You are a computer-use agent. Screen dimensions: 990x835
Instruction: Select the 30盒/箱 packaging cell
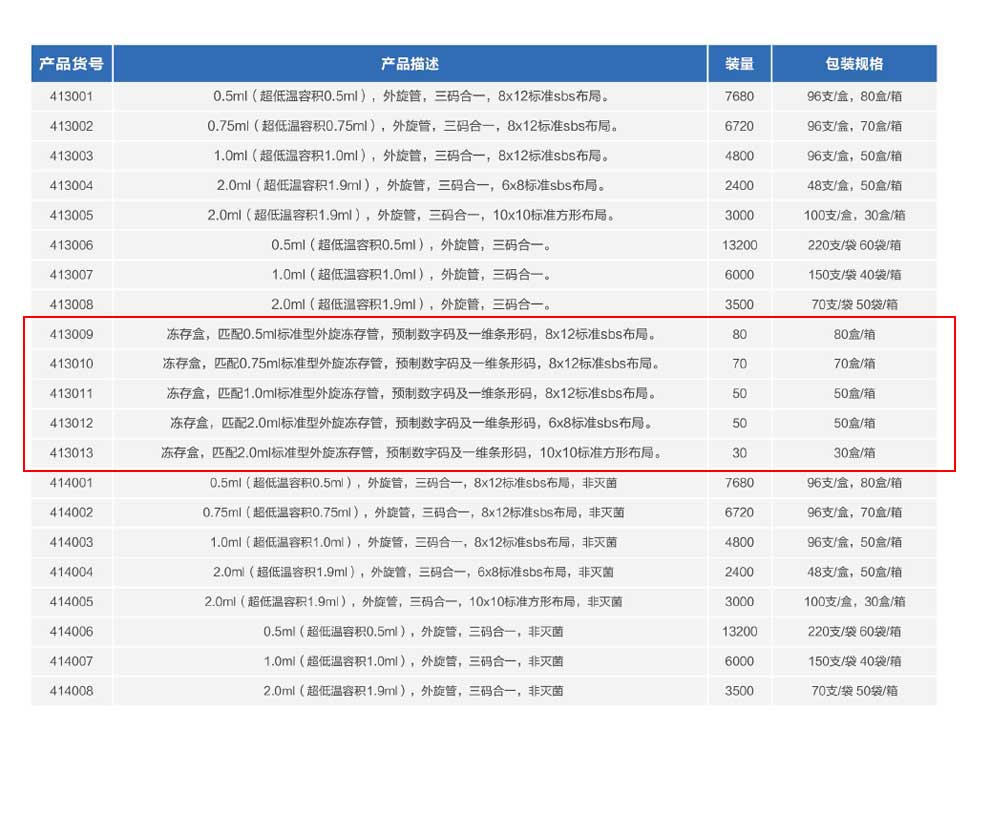854,453
